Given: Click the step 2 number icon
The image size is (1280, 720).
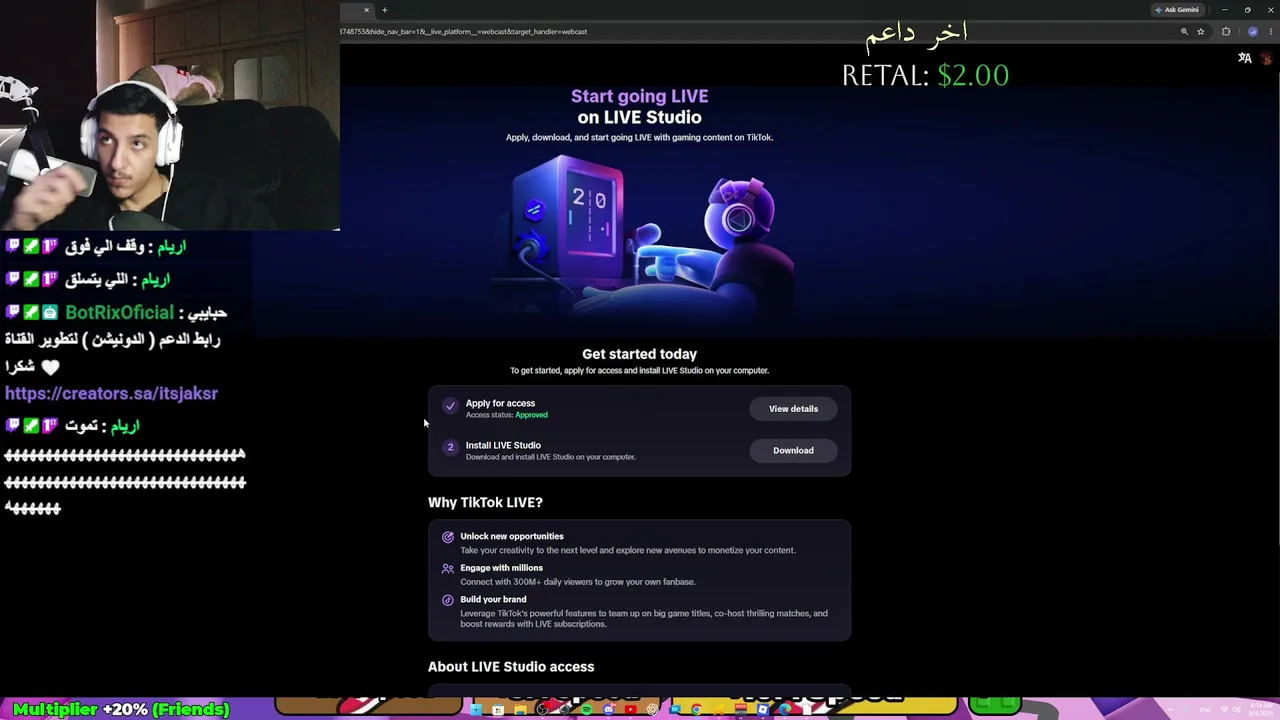Looking at the screenshot, I should [450, 448].
